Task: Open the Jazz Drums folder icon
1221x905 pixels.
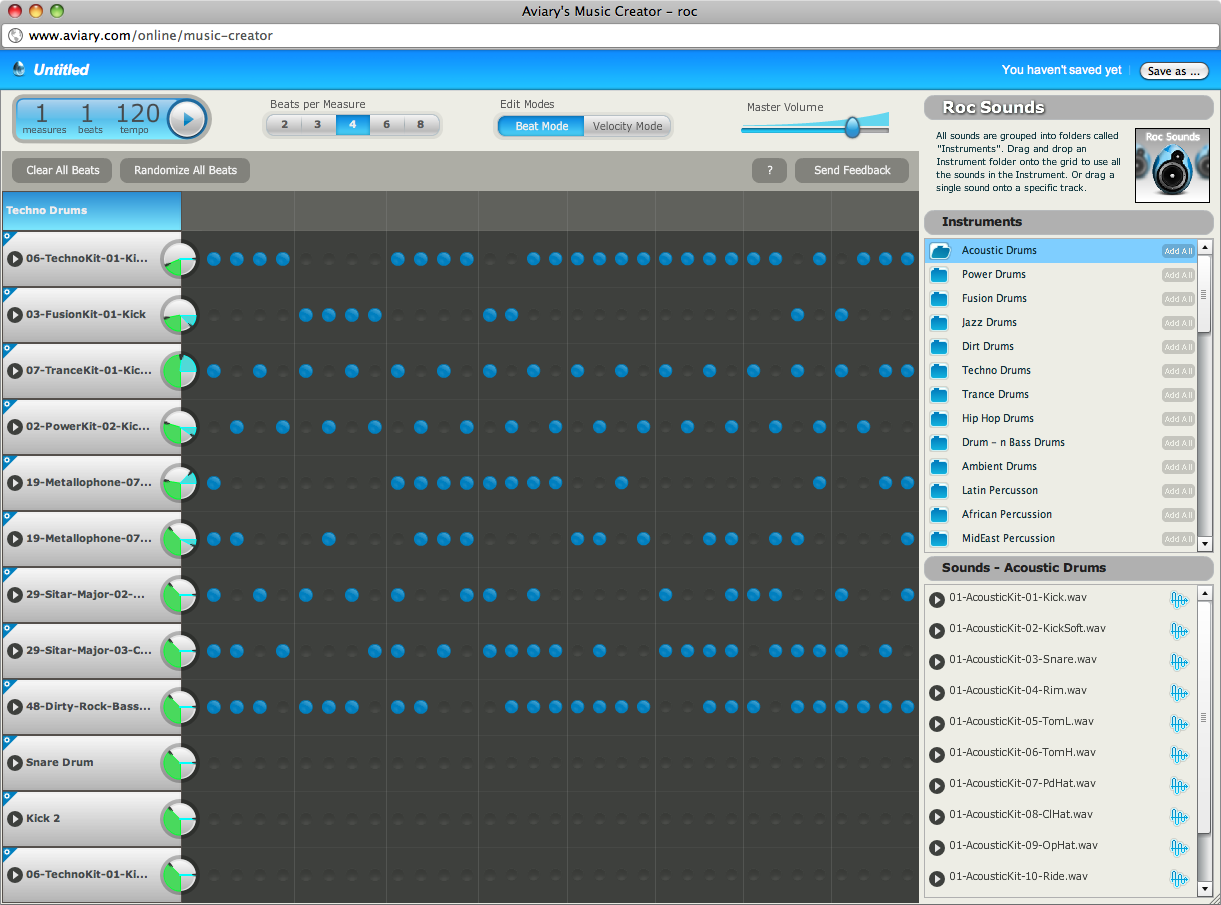Action: 939,323
